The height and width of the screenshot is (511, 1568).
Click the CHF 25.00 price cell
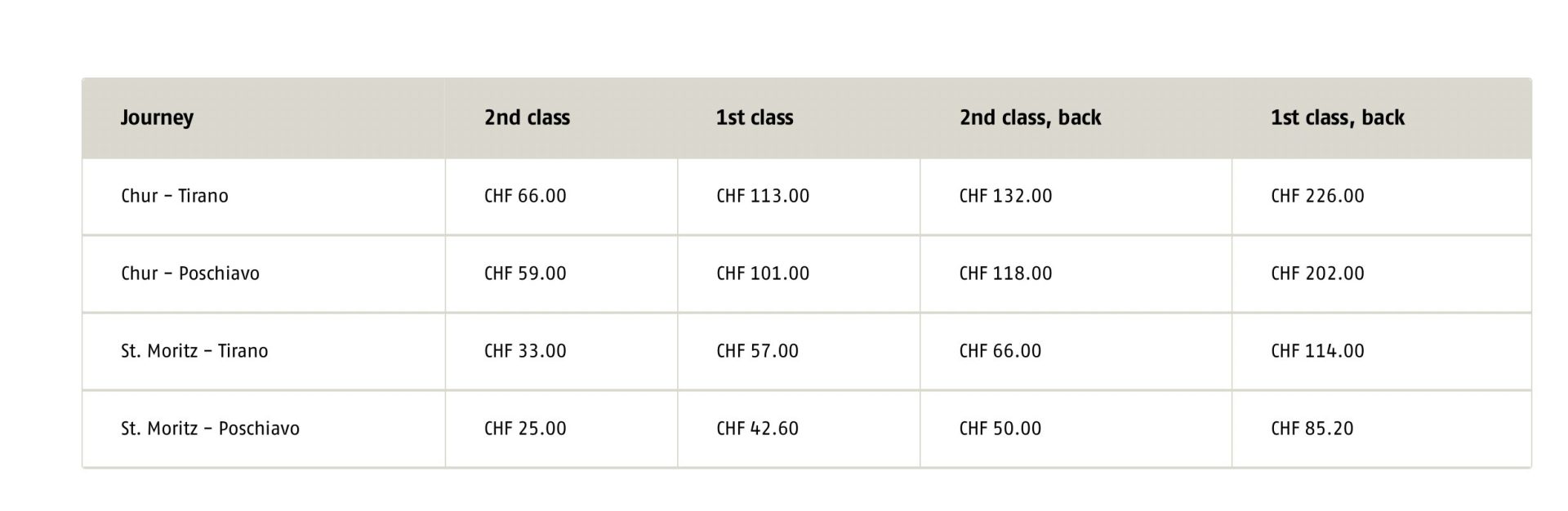[x=525, y=429]
